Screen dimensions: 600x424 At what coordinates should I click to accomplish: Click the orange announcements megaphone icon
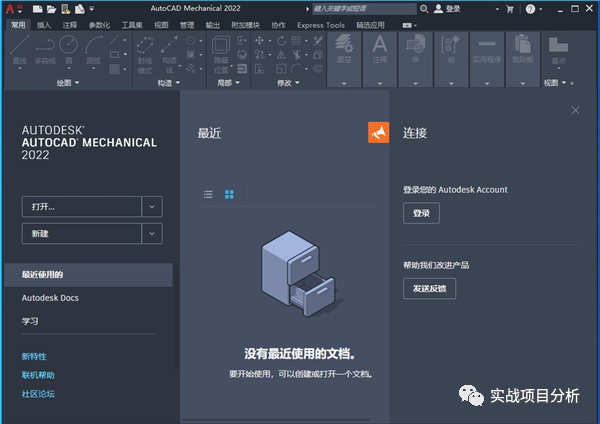point(378,132)
